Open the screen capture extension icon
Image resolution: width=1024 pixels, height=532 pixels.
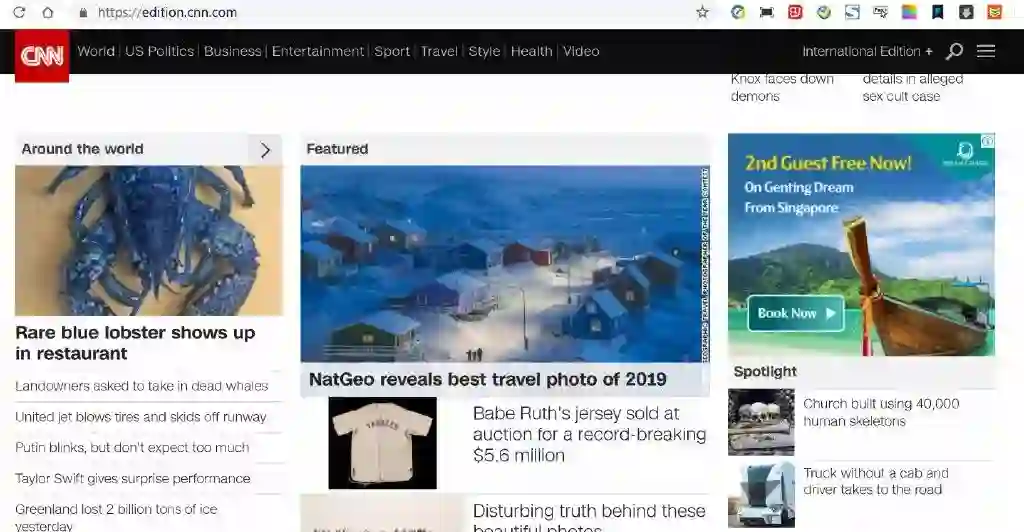pyautogui.click(x=767, y=12)
